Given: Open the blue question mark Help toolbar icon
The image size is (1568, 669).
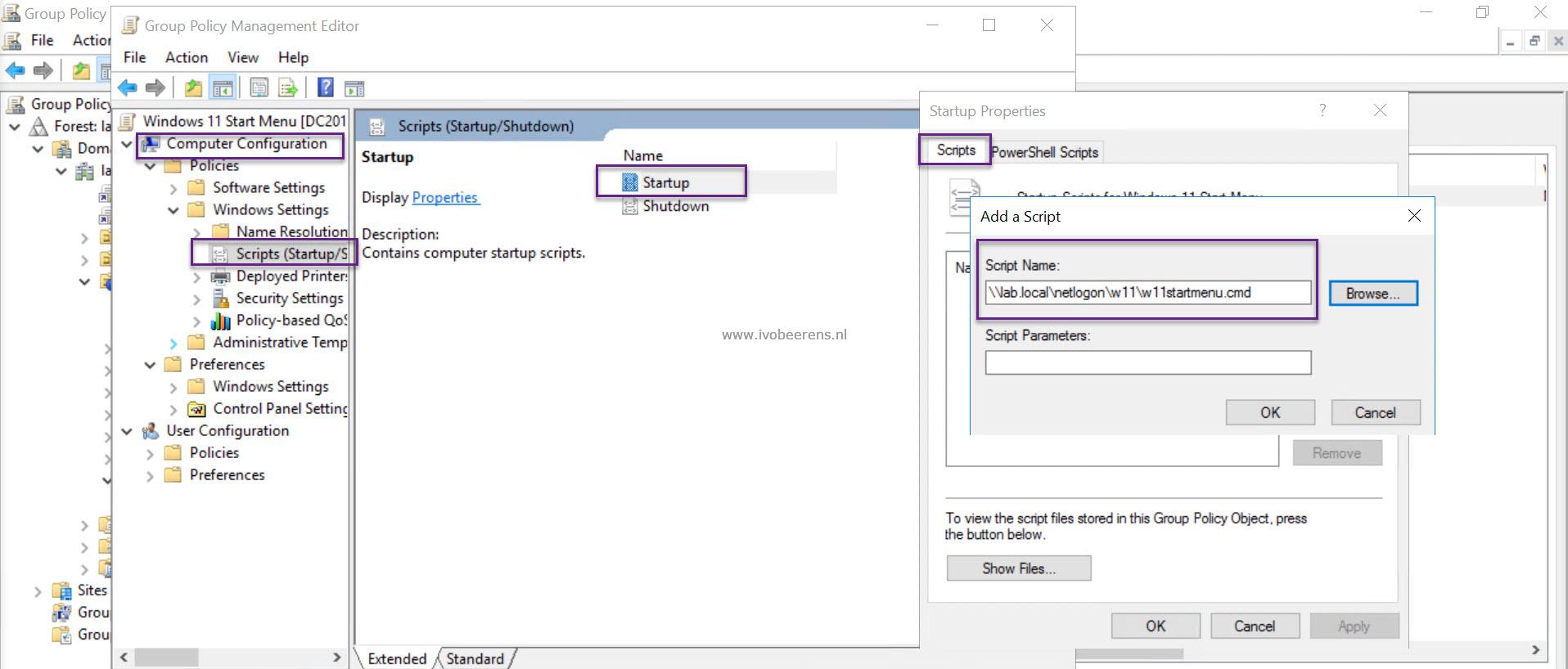Looking at the screenshot, I should click(325, 88).
